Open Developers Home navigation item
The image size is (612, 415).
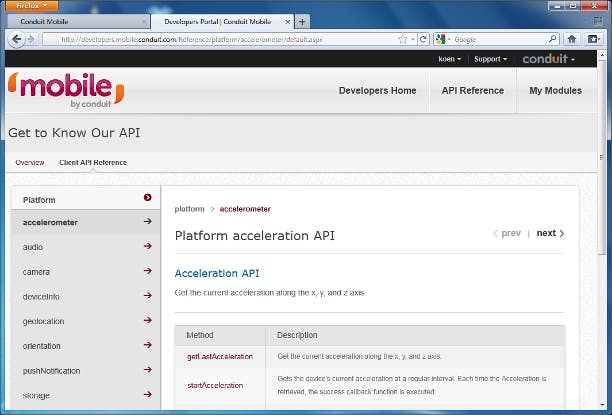coord(377,91)
